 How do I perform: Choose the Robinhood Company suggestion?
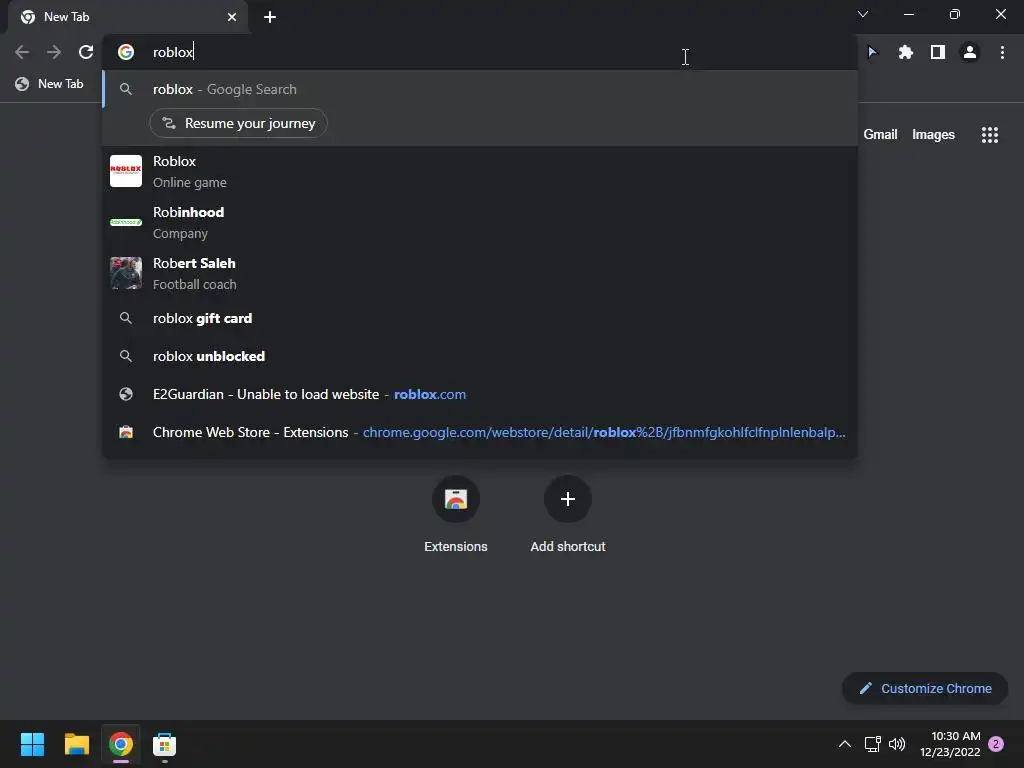click(480, 222)
